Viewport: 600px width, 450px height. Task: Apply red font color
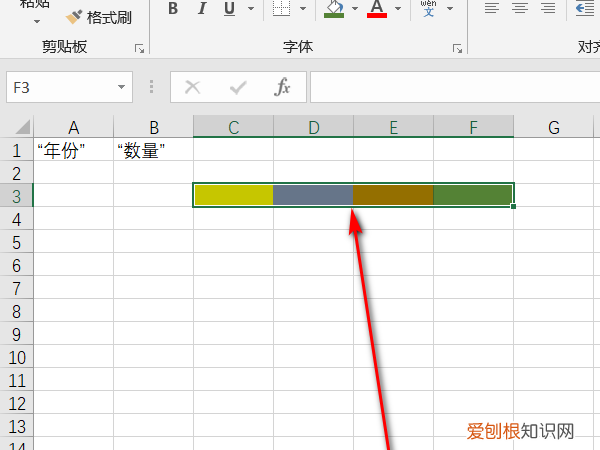point(377,8)
